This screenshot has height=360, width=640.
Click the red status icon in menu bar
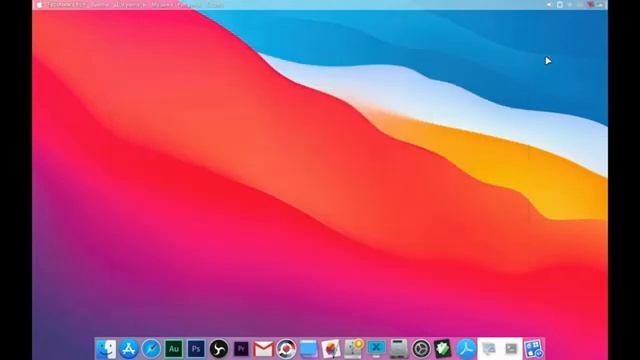[x=590, y=5]
